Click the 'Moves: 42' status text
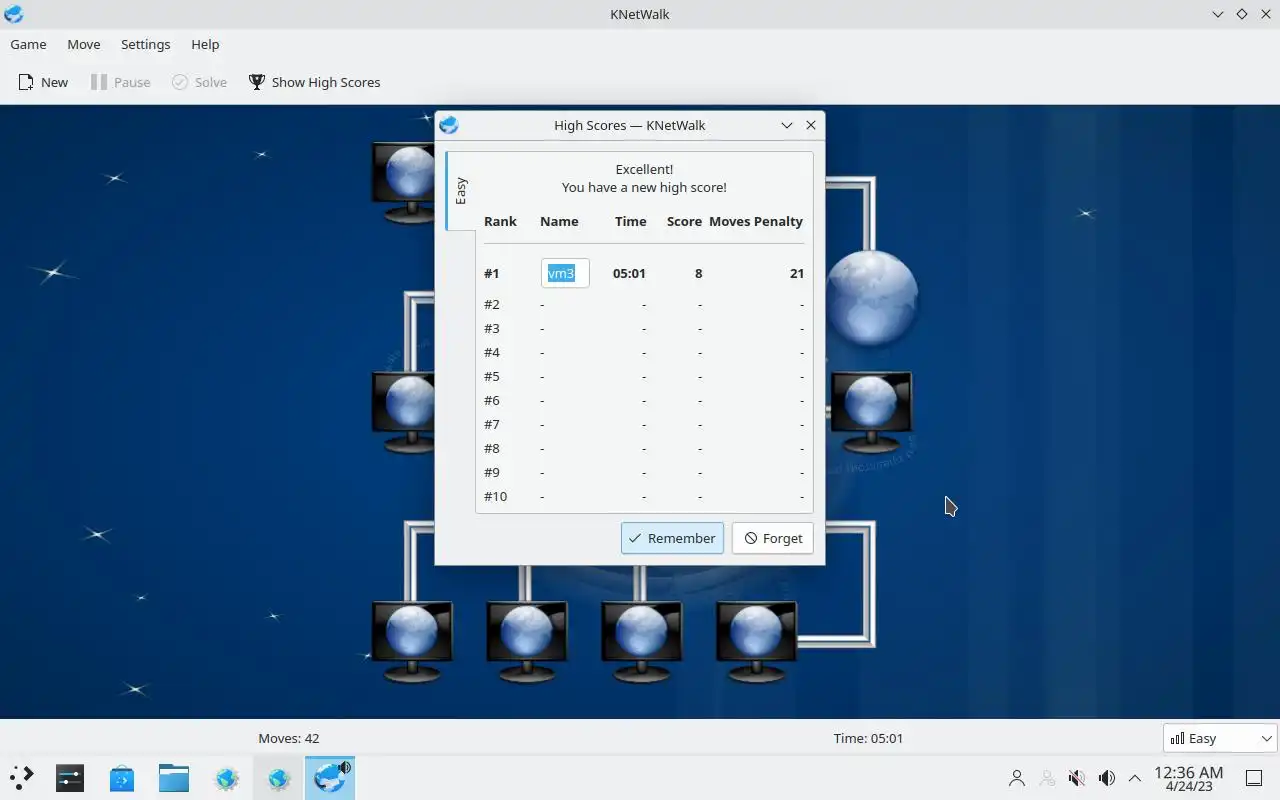Screen dimensions: 1280x800 click(289, 738)
